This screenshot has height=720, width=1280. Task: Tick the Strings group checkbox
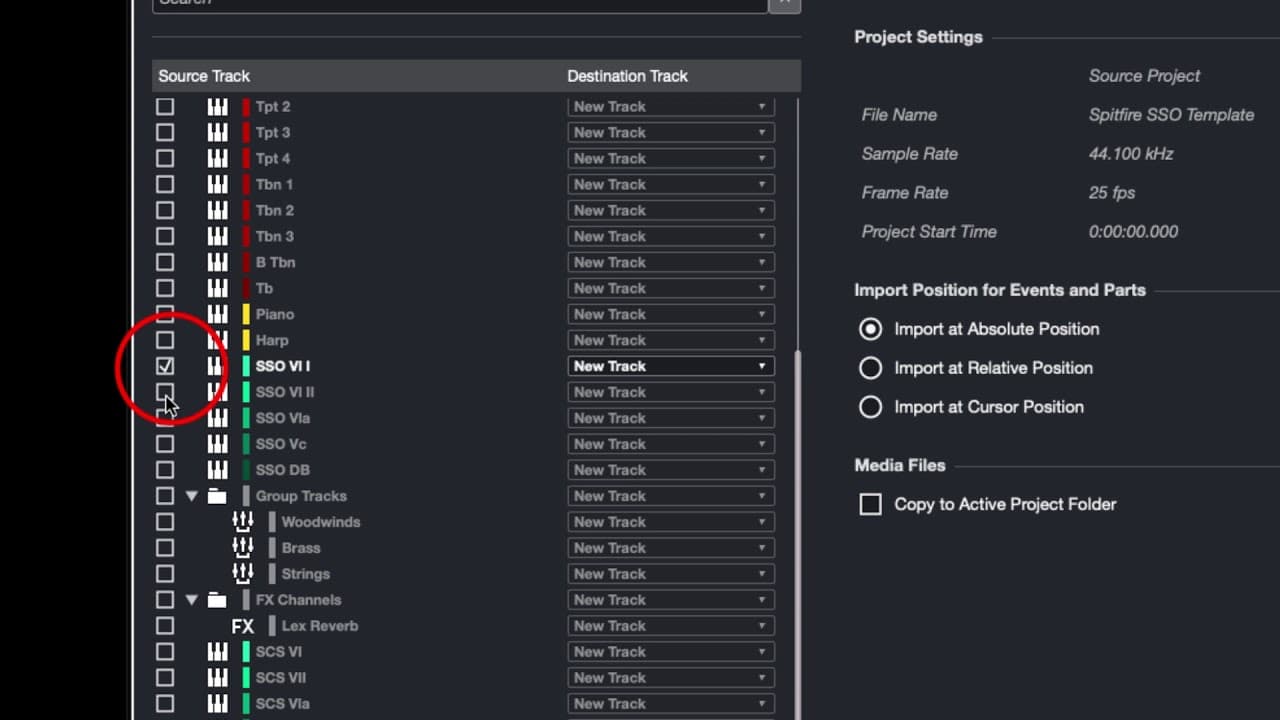pos(165,574)
